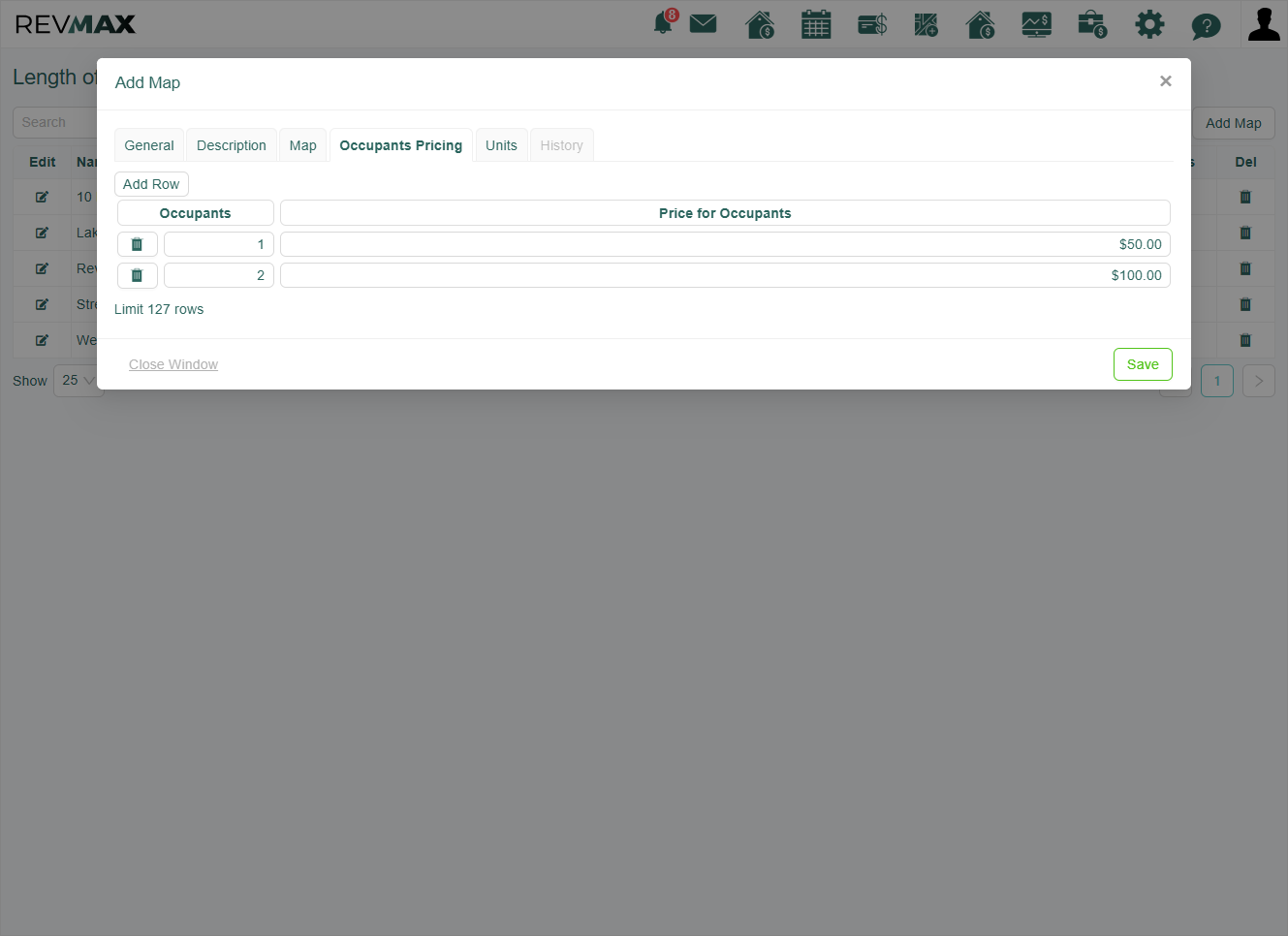
Task: Click the house-dollar icon beside the envelope
Action: tap(760, 24)
